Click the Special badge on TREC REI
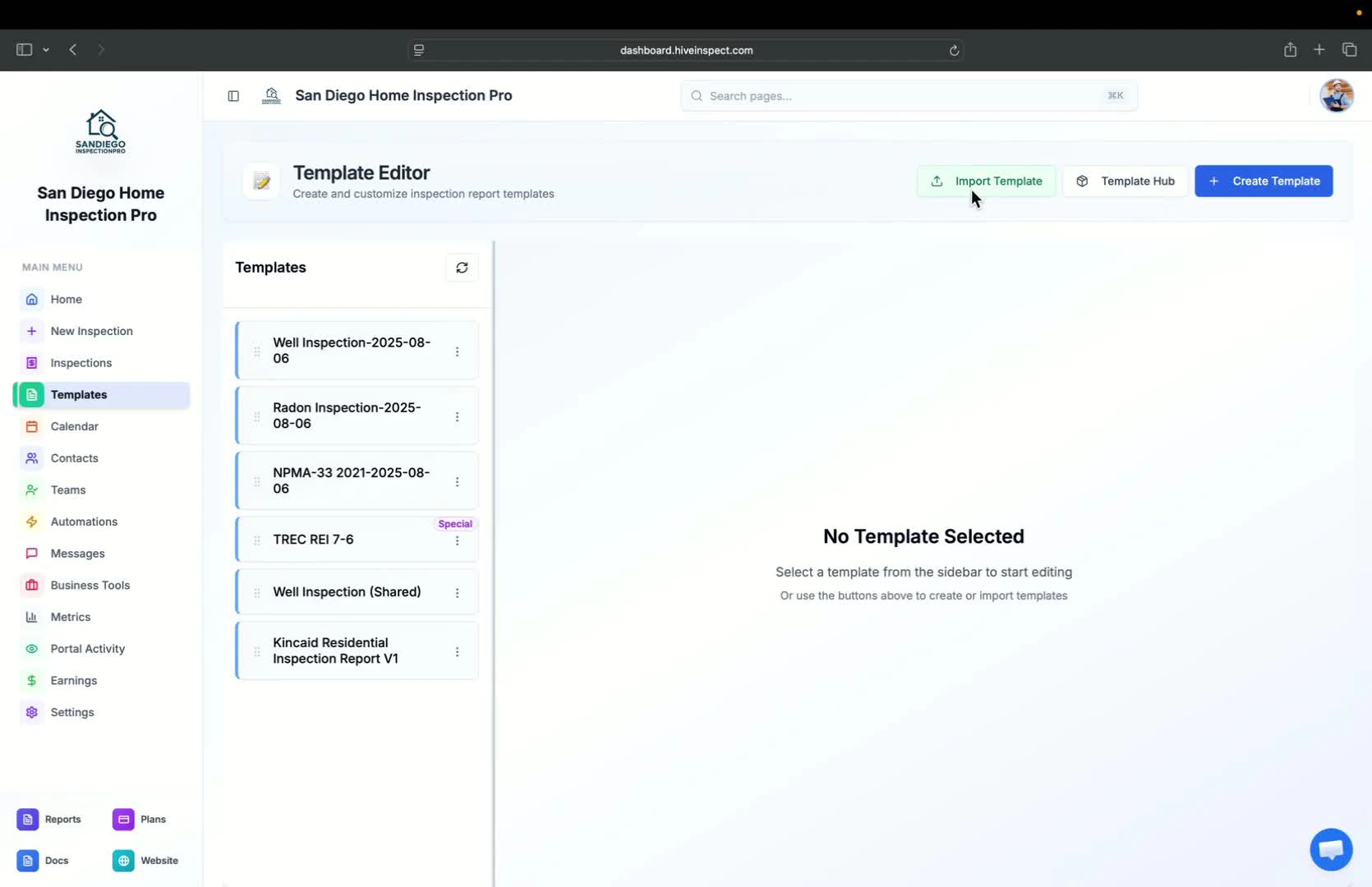Screen dimensions: 1372x887 455,524
